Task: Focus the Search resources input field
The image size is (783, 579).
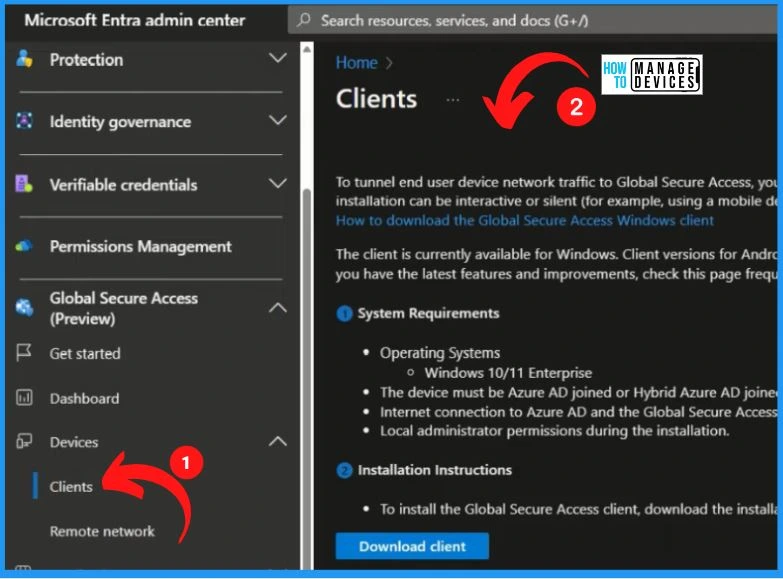Action: [x=532, y=20]
